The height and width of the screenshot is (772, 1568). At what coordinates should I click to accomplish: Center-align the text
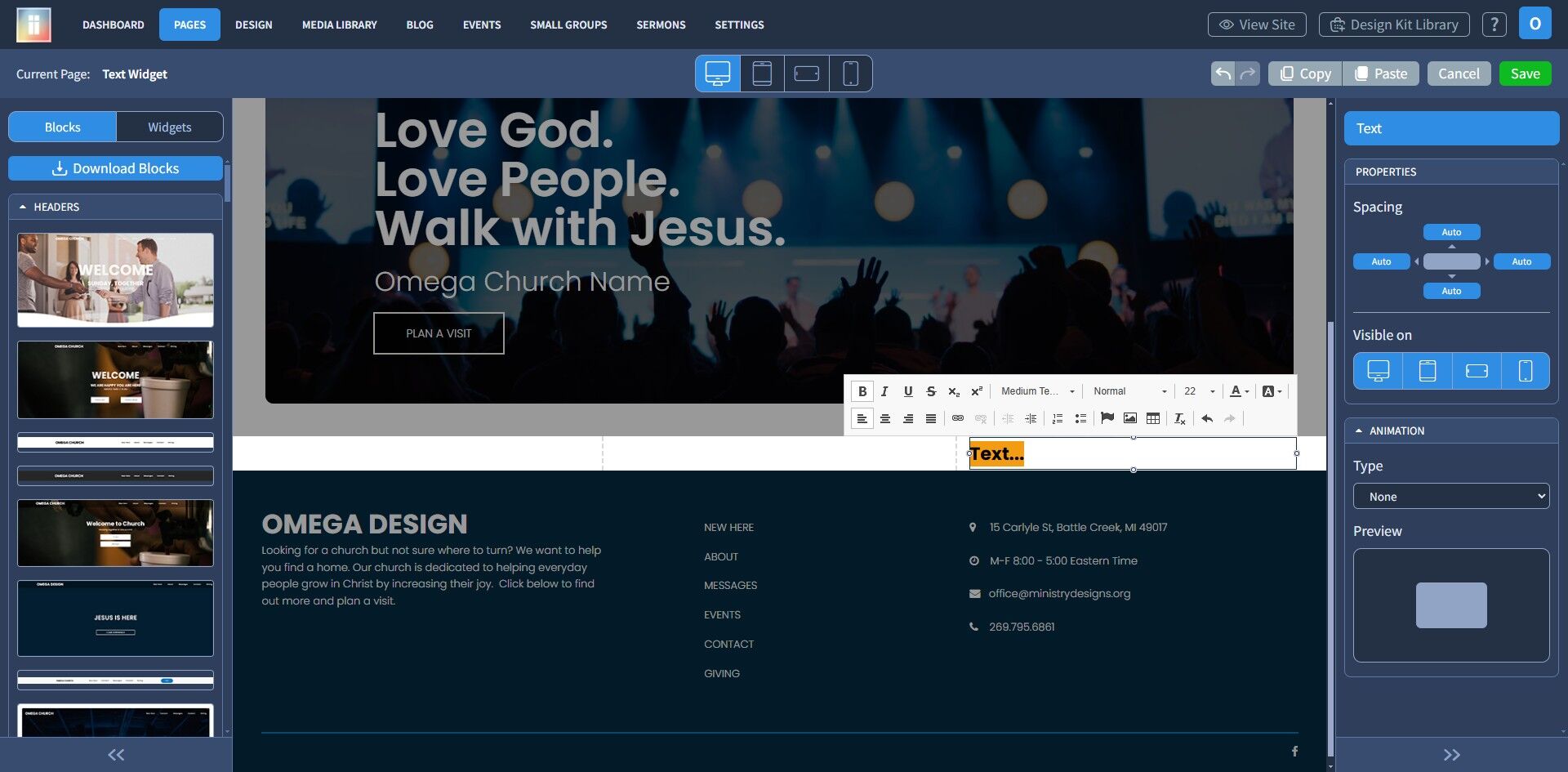(884, 418)
